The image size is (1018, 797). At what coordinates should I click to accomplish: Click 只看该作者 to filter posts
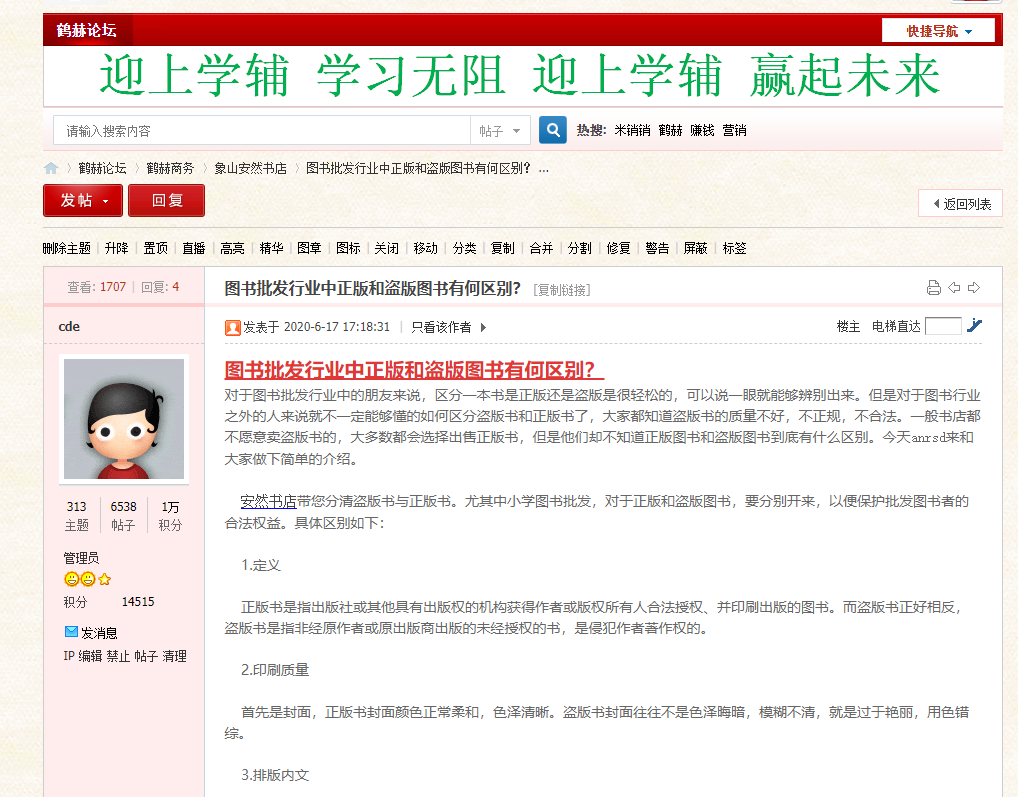[x=441, y=327]
